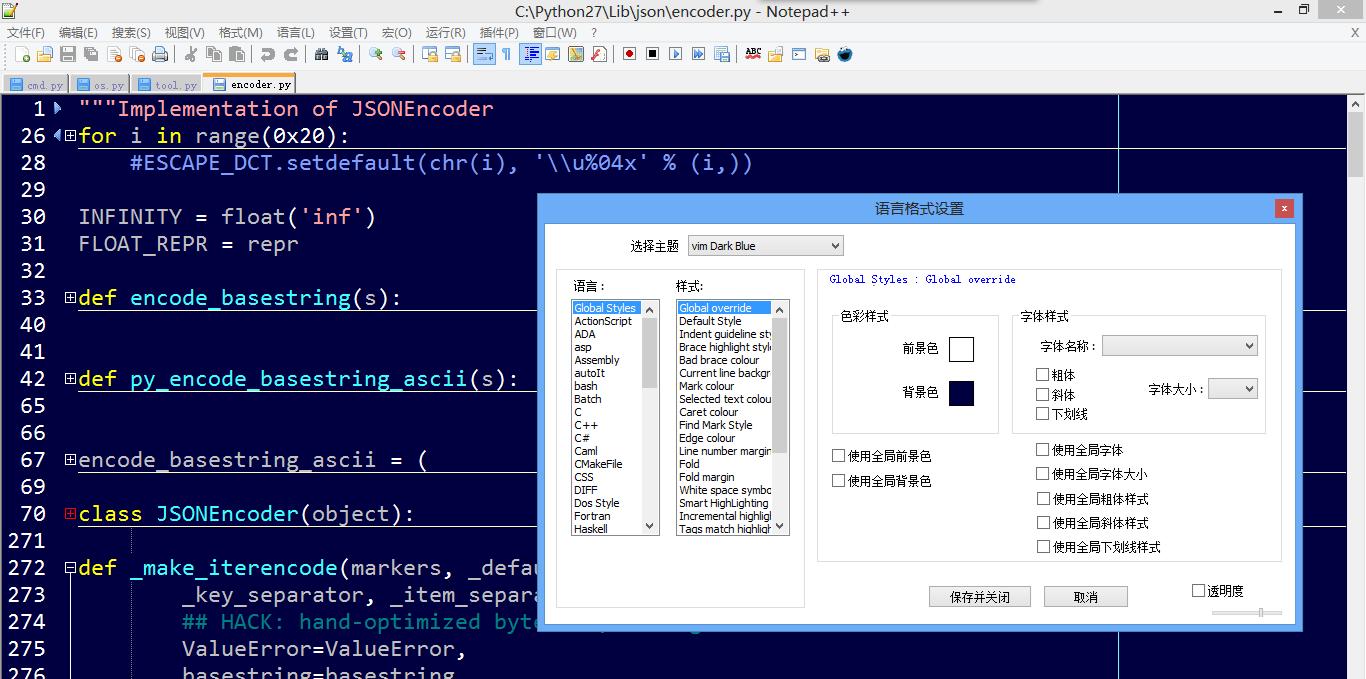This screenshot has height=679, width=1366.
Task: Click the 保存并关闭 button
Action: click(979, 597)
